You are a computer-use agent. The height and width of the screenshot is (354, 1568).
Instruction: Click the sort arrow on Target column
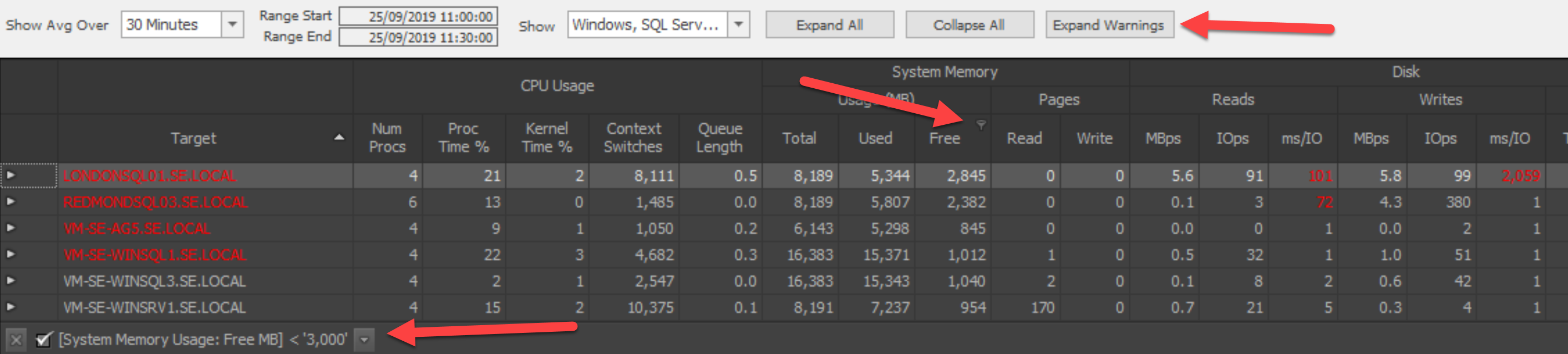tap(339, 138)
